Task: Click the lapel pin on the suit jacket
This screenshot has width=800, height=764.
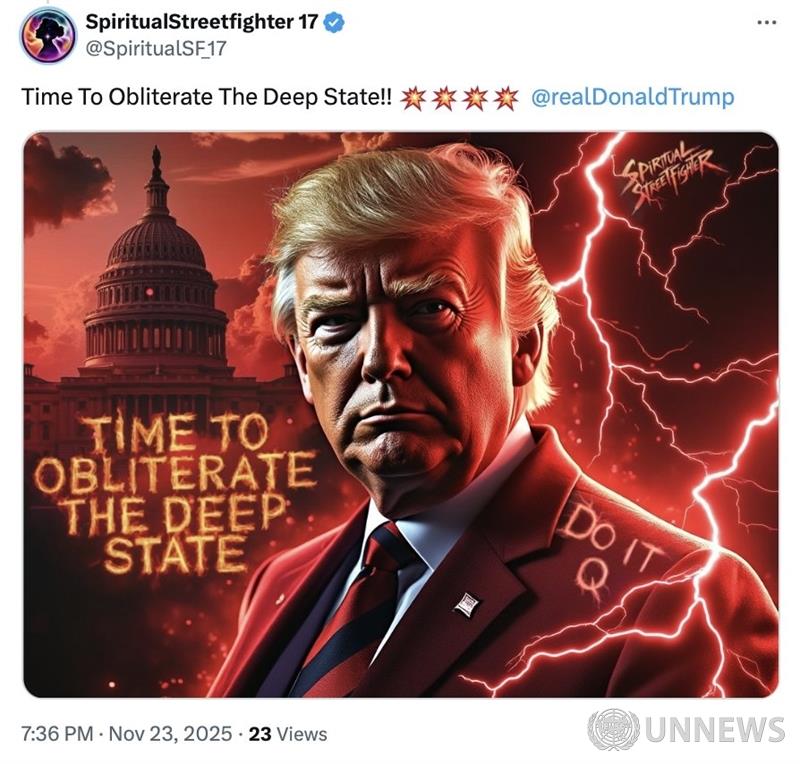Action: coord(466,604)
